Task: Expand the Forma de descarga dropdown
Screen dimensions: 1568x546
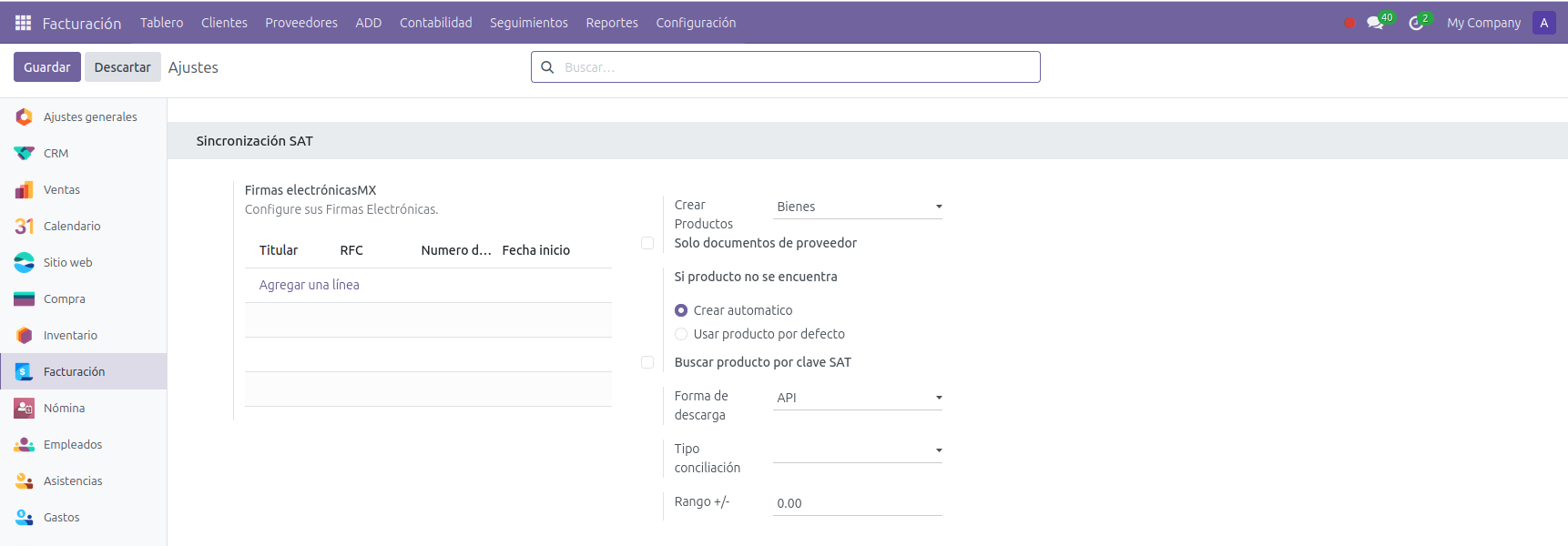Action: [x=857, y=398]
